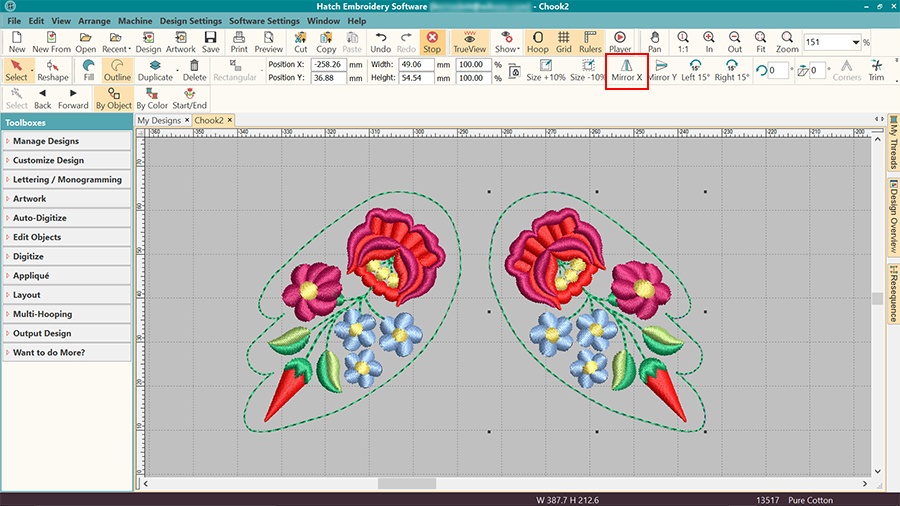Click the horizontal scrollbar thumb
The height and width of the screenshot is (506, 900).
tap(406, 484)
